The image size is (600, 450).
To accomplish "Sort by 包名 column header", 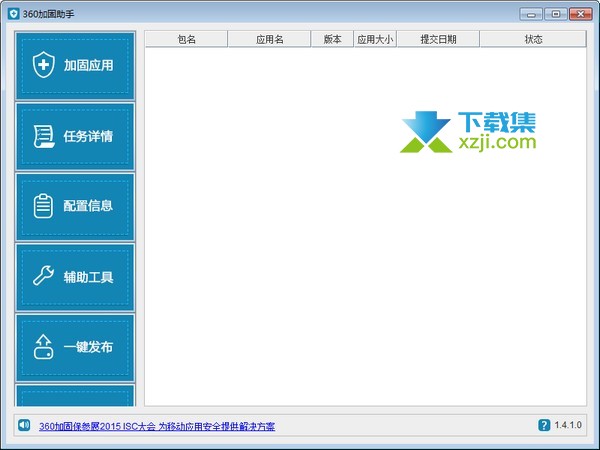I will pos(186,39).
